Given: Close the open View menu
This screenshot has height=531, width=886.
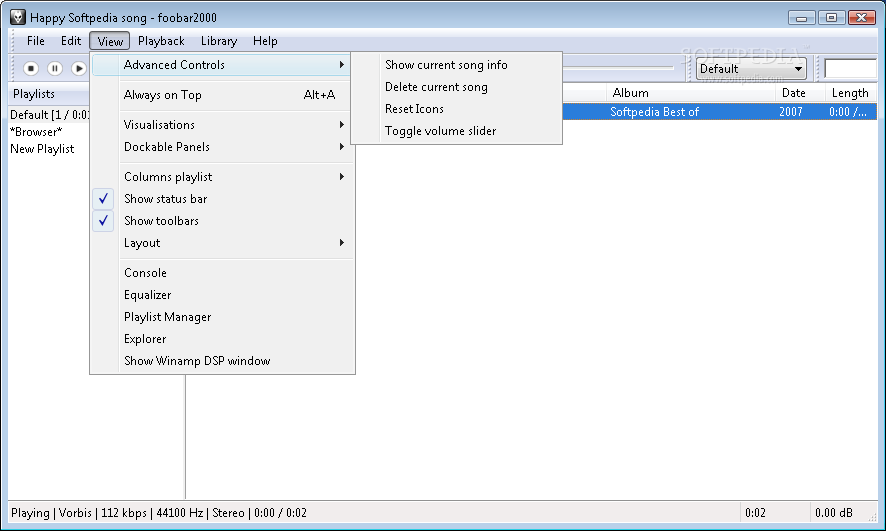Looking at the screenshot, I should click(x=110, y=41).
